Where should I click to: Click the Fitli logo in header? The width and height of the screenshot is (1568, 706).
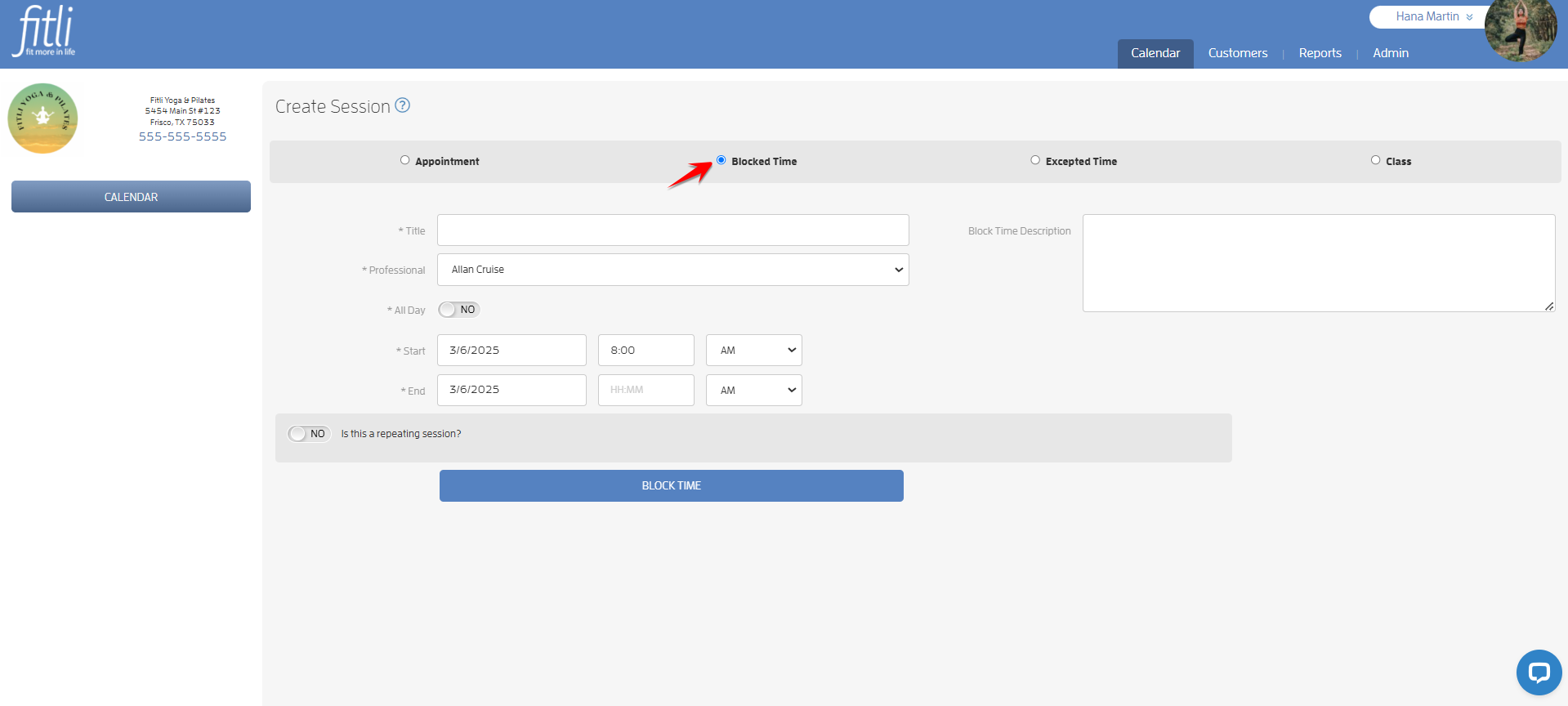point(45,31)
